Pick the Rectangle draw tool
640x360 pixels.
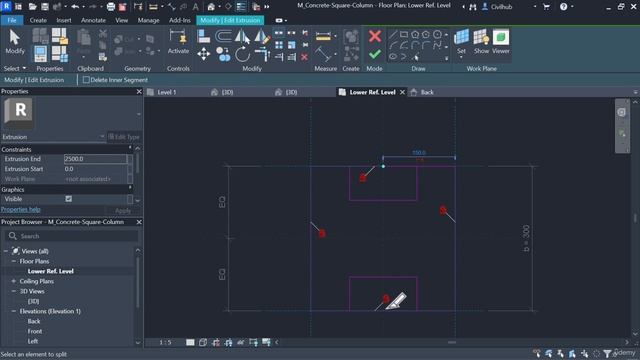tap(404, 34)
